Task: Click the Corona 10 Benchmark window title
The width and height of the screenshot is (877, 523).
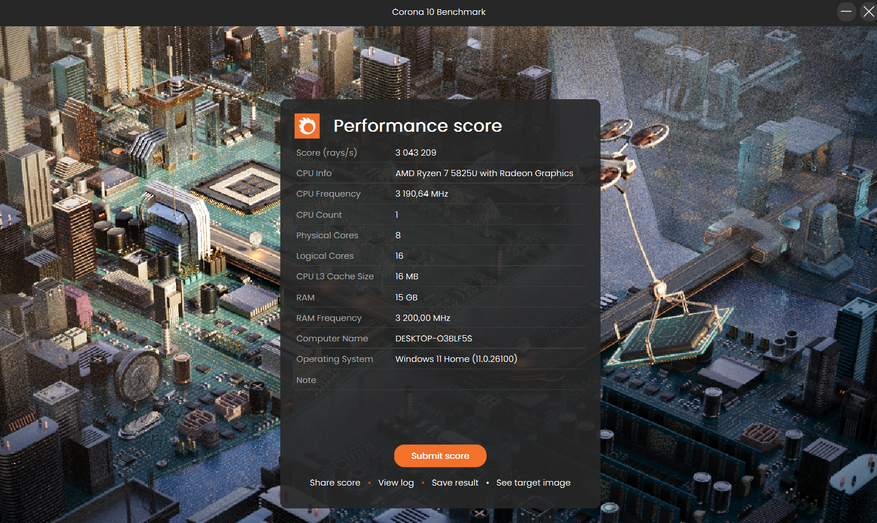Action: click(x=438, y=12)
